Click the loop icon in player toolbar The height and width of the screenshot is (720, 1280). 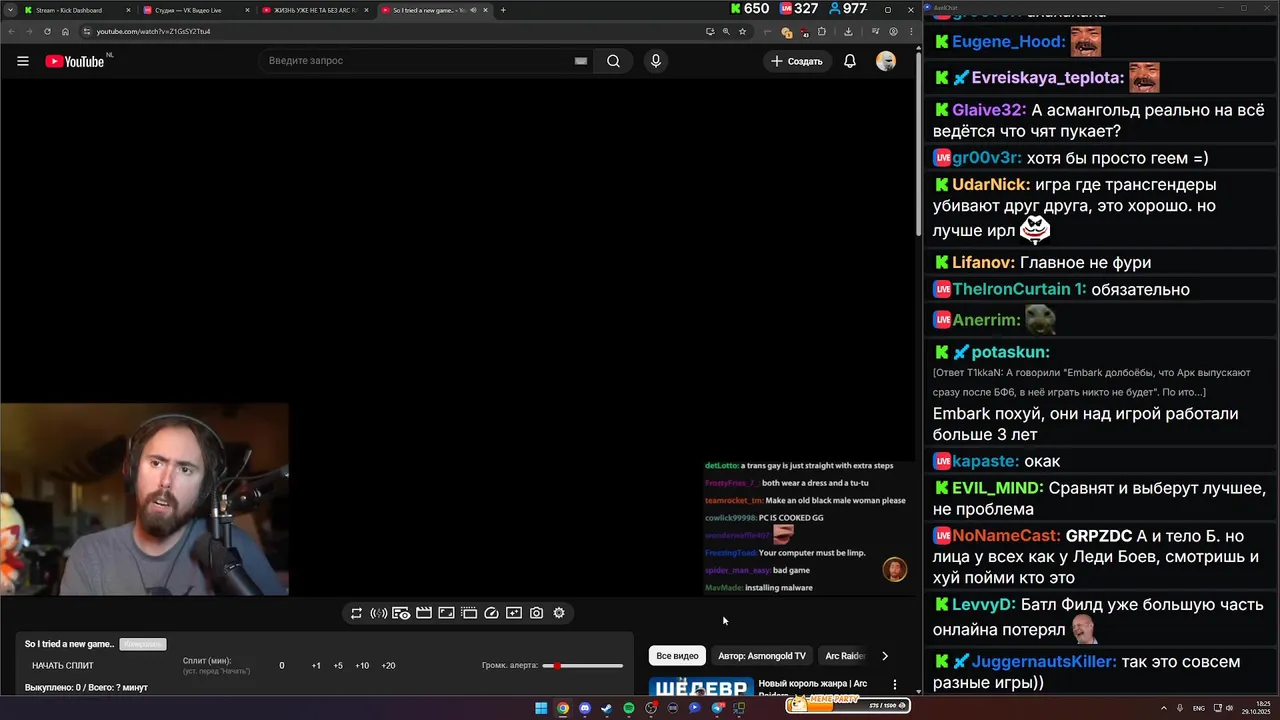tap(356, 613)
